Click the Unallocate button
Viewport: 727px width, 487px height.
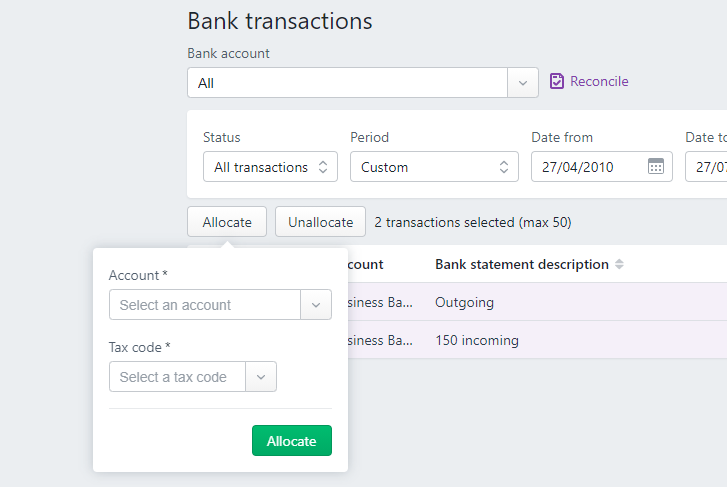tap(320, 222)
